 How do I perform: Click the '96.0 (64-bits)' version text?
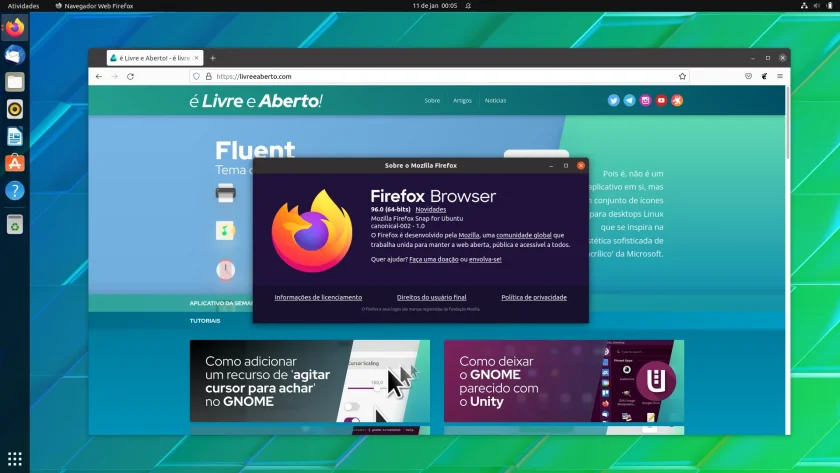click(x=391, y=209)
